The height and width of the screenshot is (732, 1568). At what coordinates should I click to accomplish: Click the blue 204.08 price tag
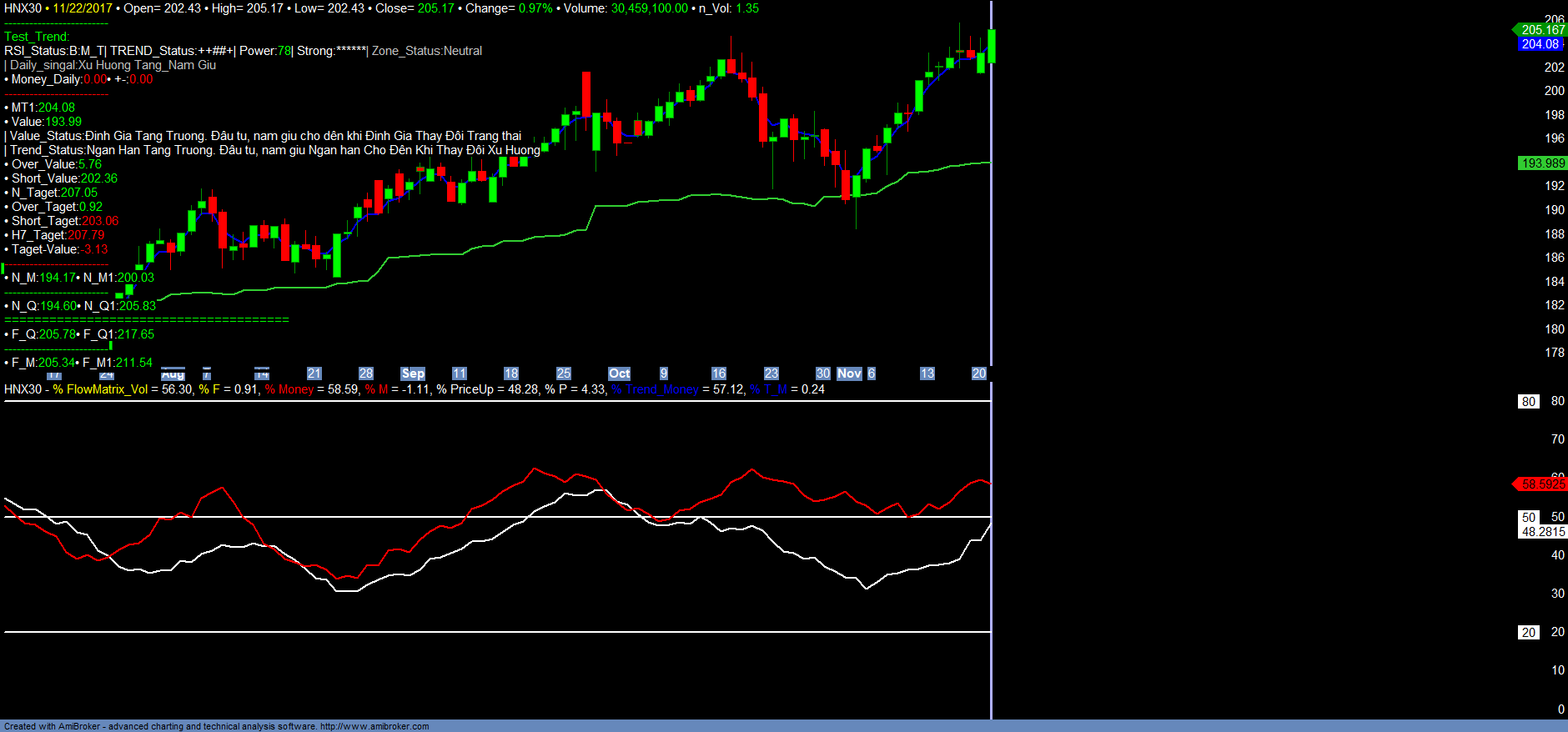point(1540,44)
